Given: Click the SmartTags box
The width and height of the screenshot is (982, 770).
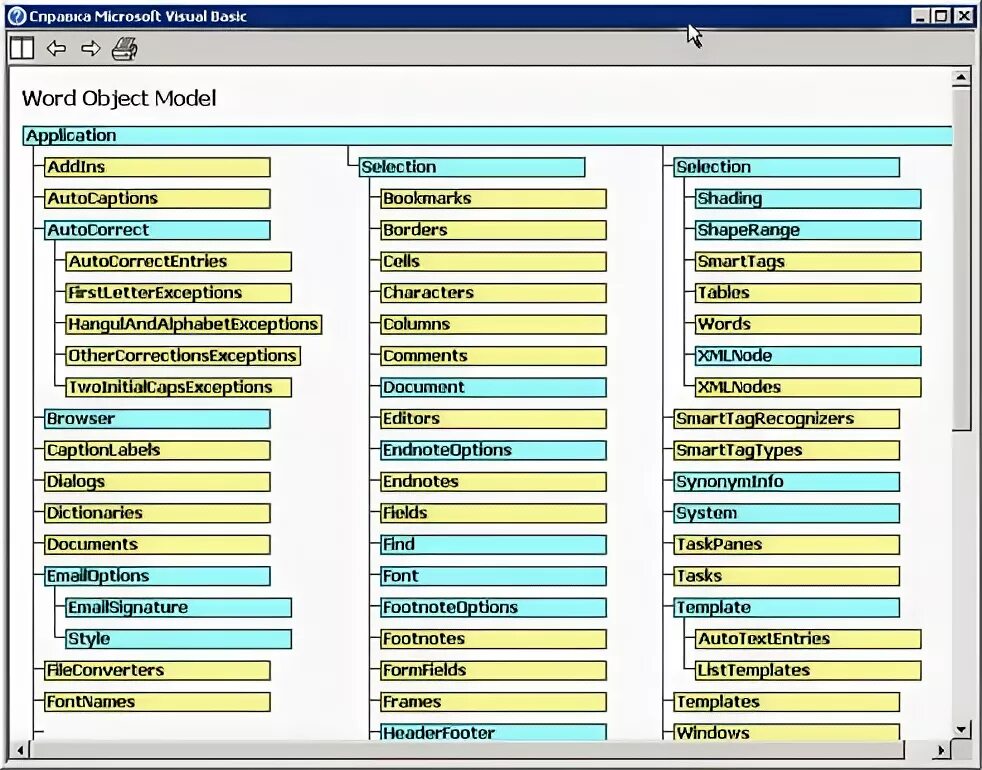Looking at the screenshot, I should tap(809, 261).
